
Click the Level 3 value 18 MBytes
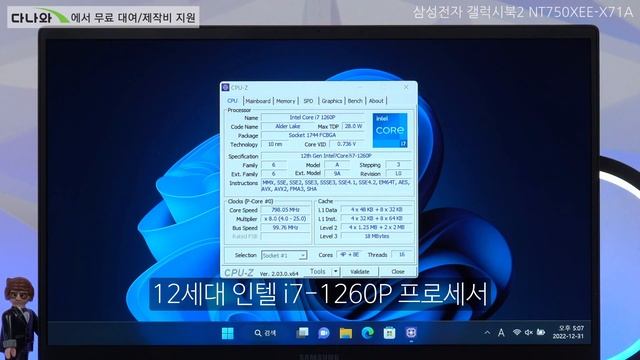coord(376,236)
